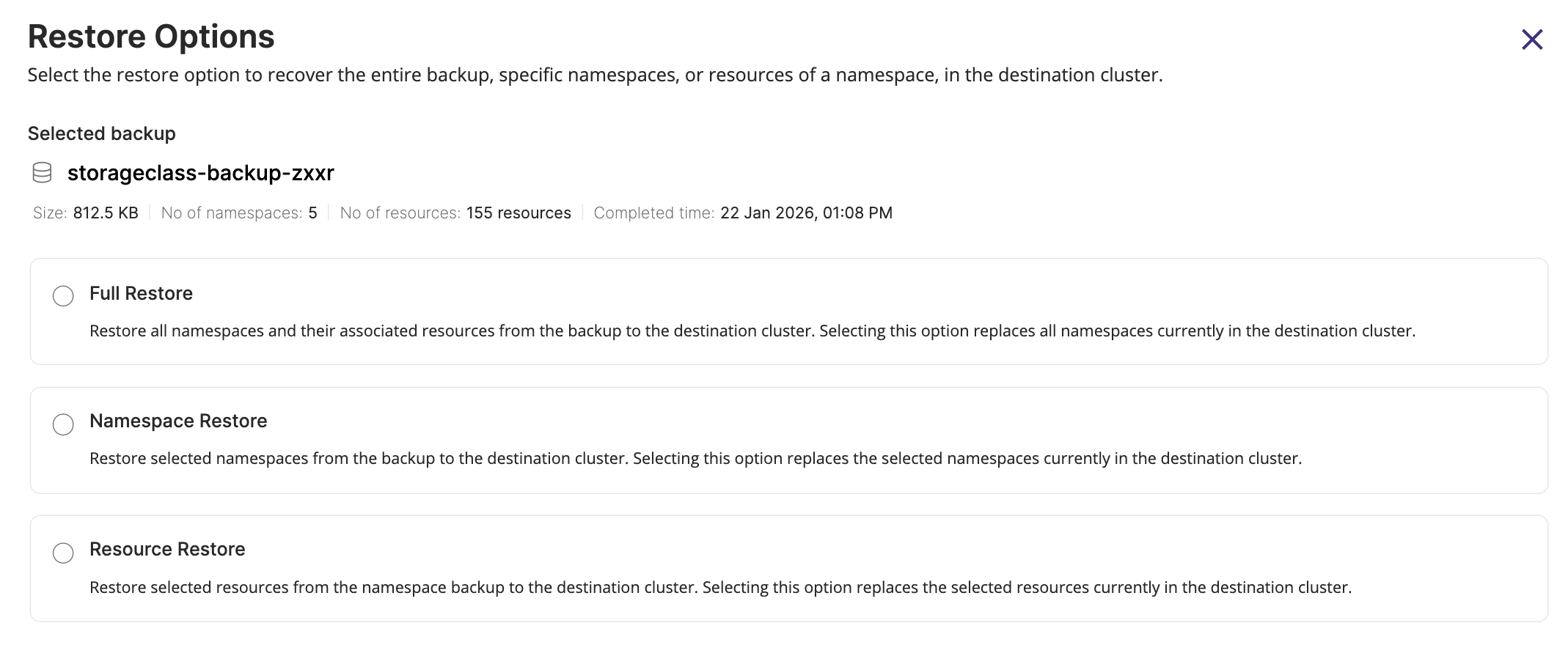
Task: Click the Full Restore option title
Action: (141, 293)
